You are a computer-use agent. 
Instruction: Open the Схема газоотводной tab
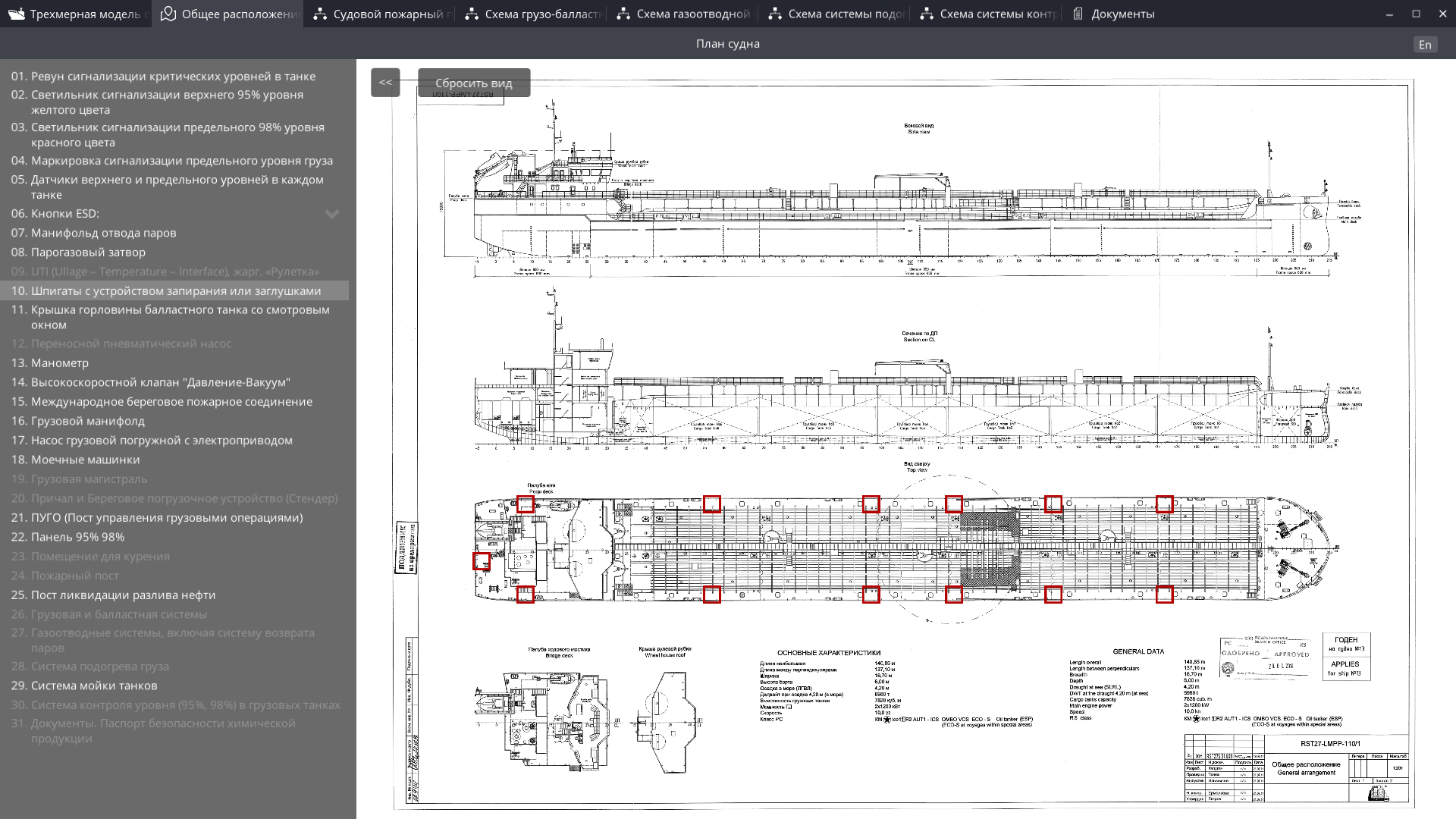pos(682,14)
